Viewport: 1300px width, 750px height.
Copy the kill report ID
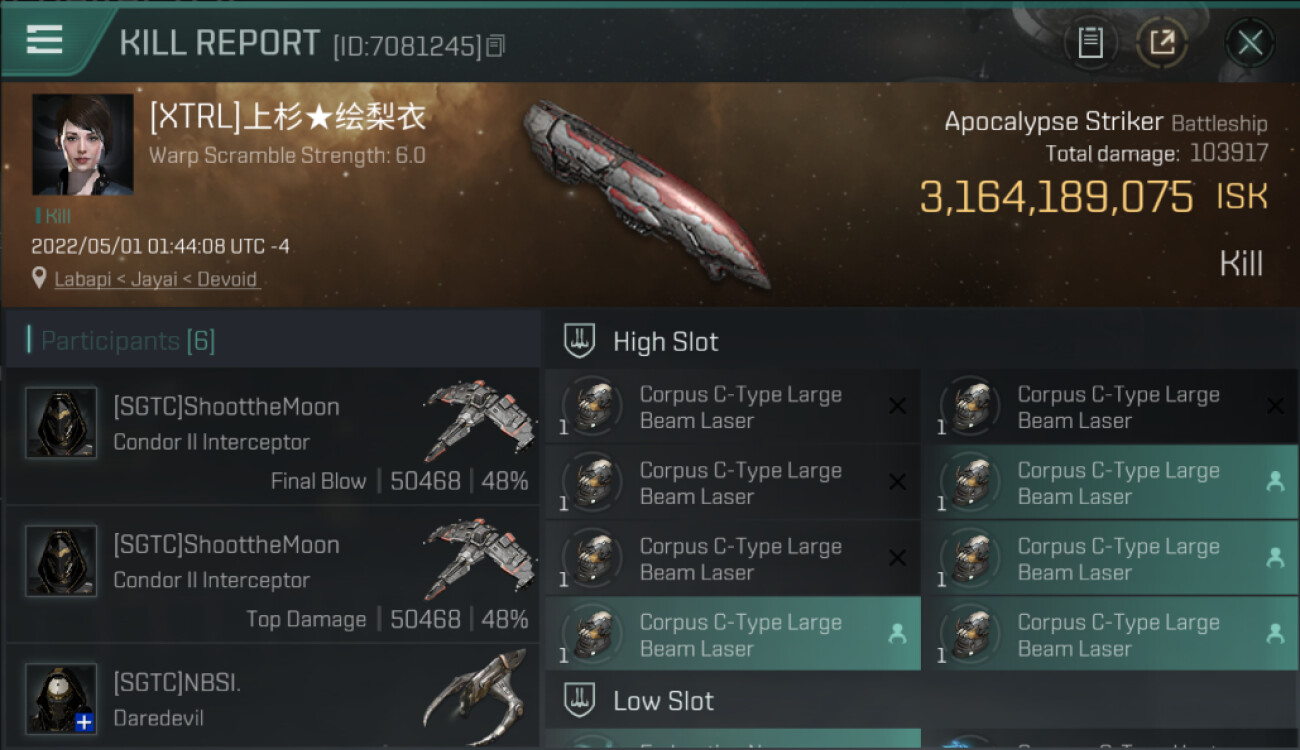click(x=496, y=45)
